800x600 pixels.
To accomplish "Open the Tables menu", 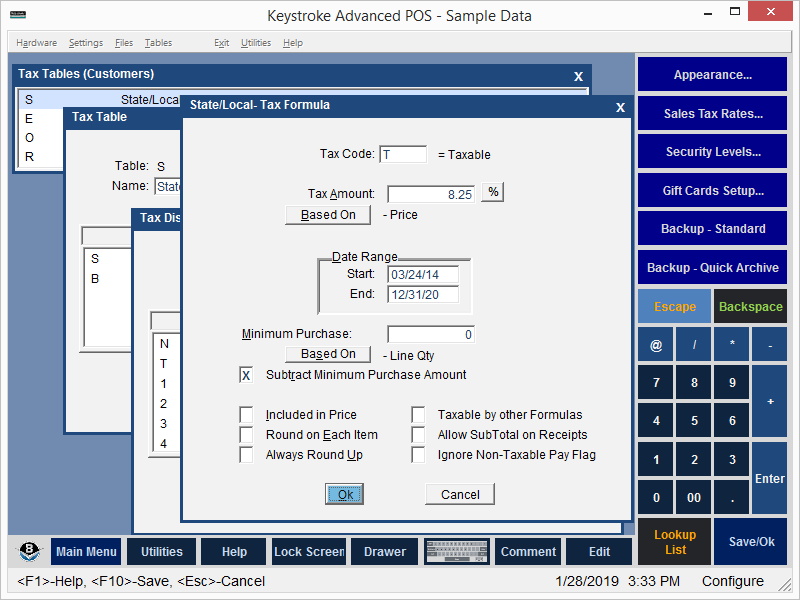I will click(x=158, y=43).
